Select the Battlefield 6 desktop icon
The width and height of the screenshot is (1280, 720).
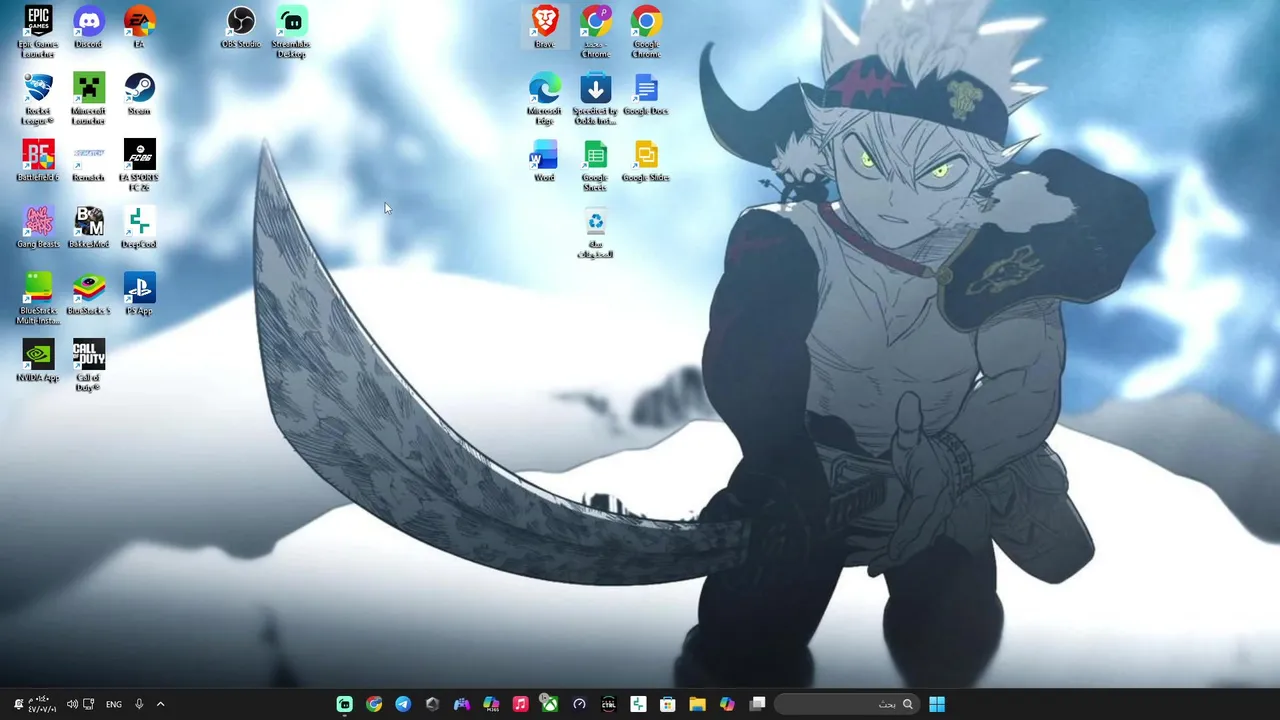tap(38, 160)
